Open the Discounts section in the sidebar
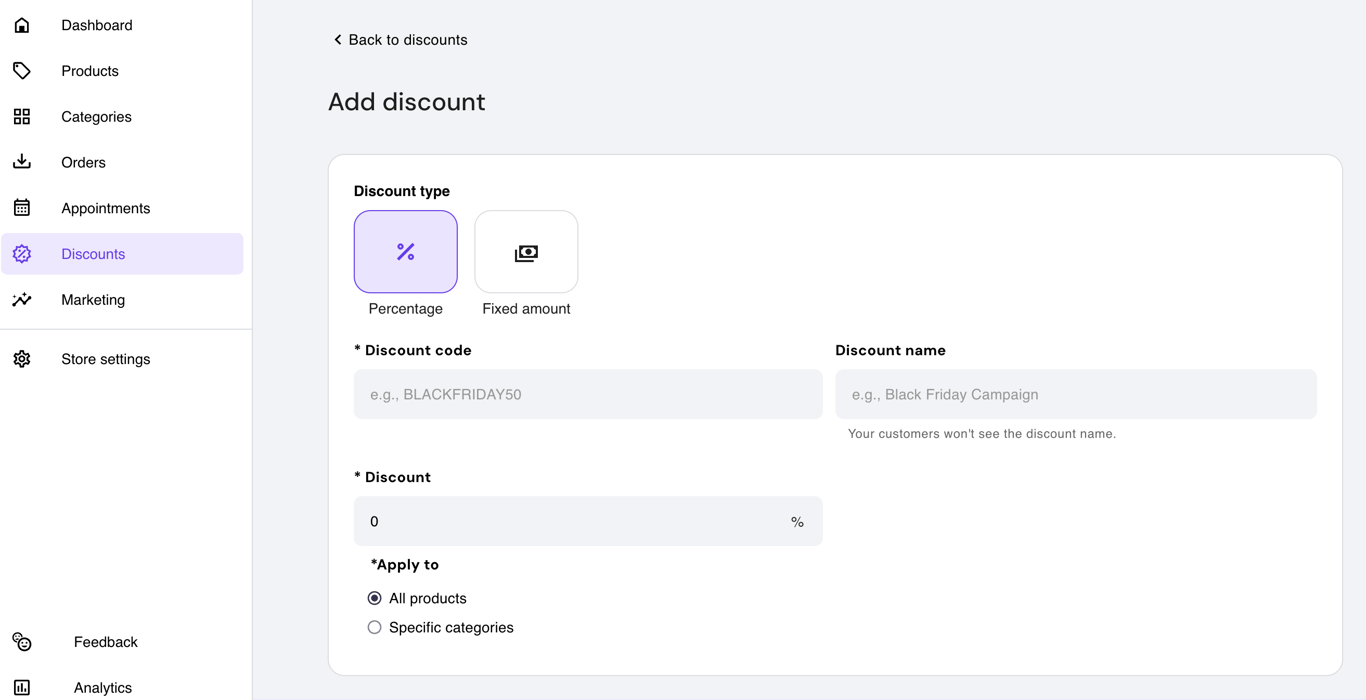The width and height of the screenshot is (1366, 700). pyautogui.click(x=93, y=254)
